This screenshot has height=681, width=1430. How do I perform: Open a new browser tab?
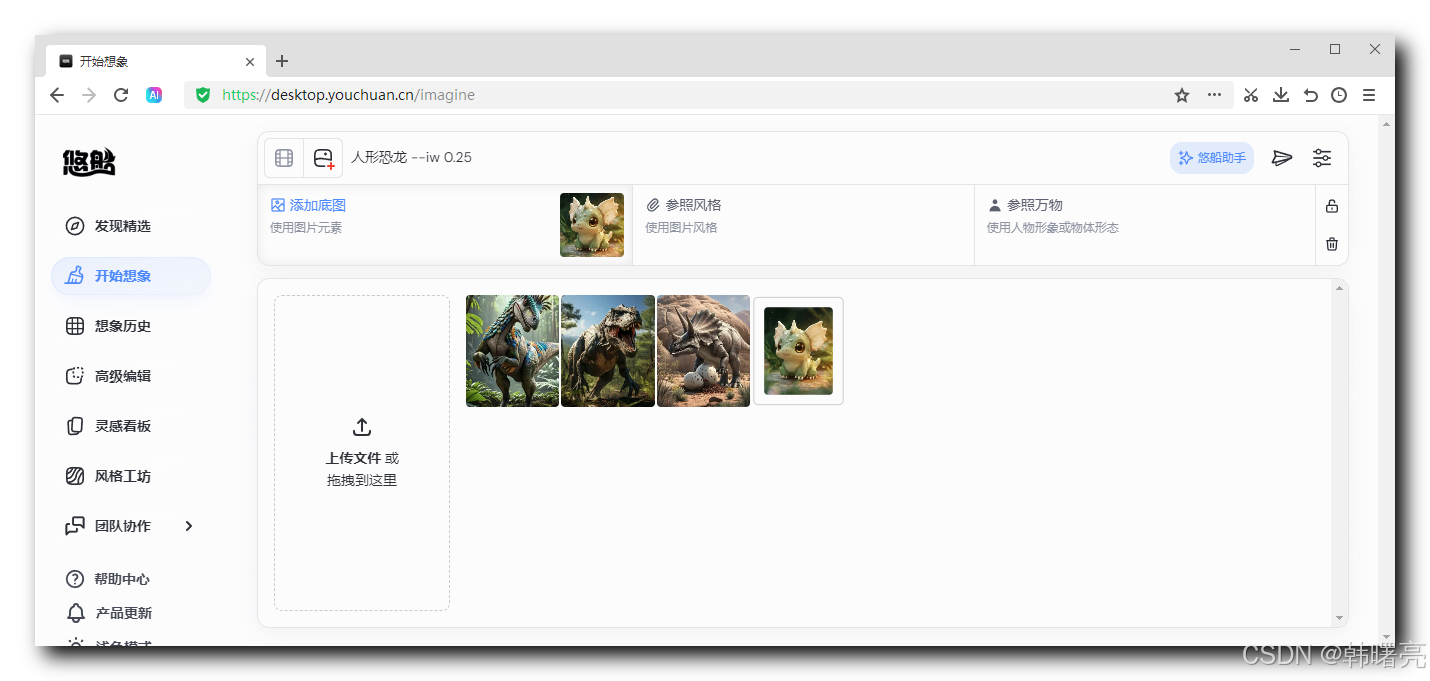click(282, 61)
